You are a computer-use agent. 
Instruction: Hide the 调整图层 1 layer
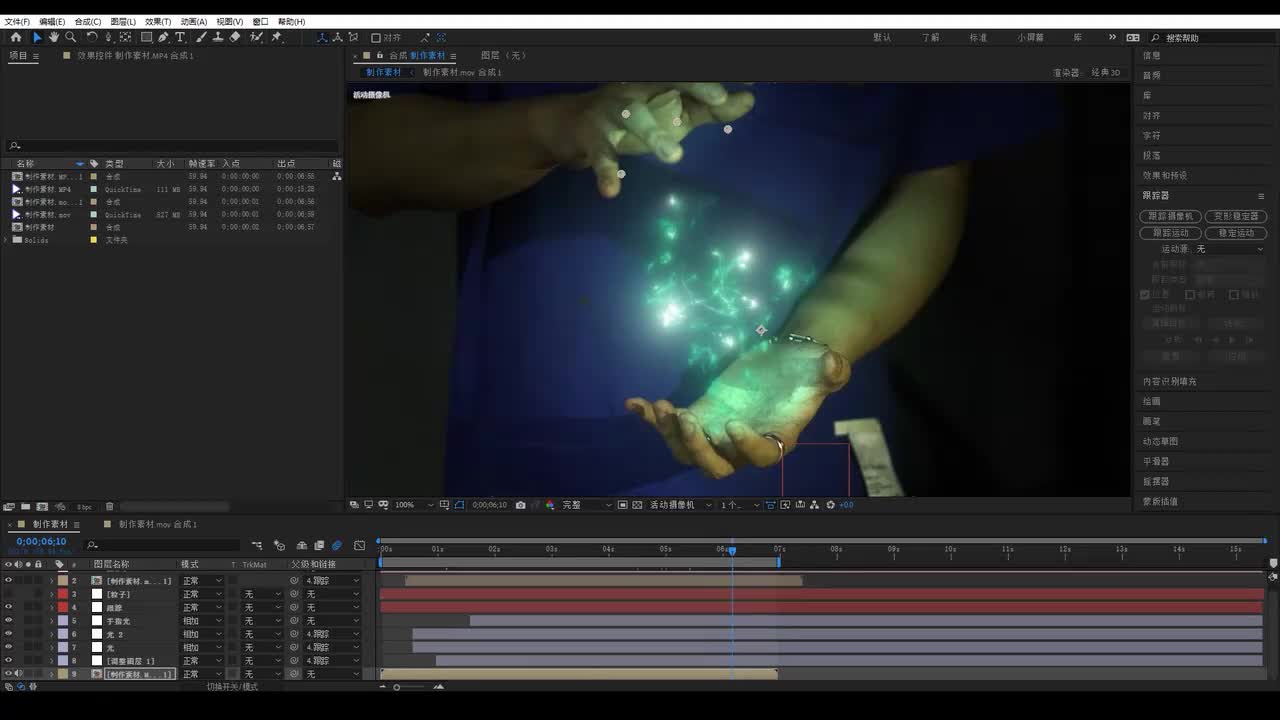point(8,661)
